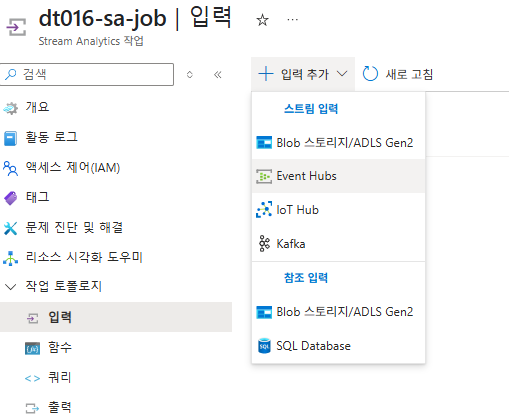Click the 개요 gear icon

tap(10, 108)
